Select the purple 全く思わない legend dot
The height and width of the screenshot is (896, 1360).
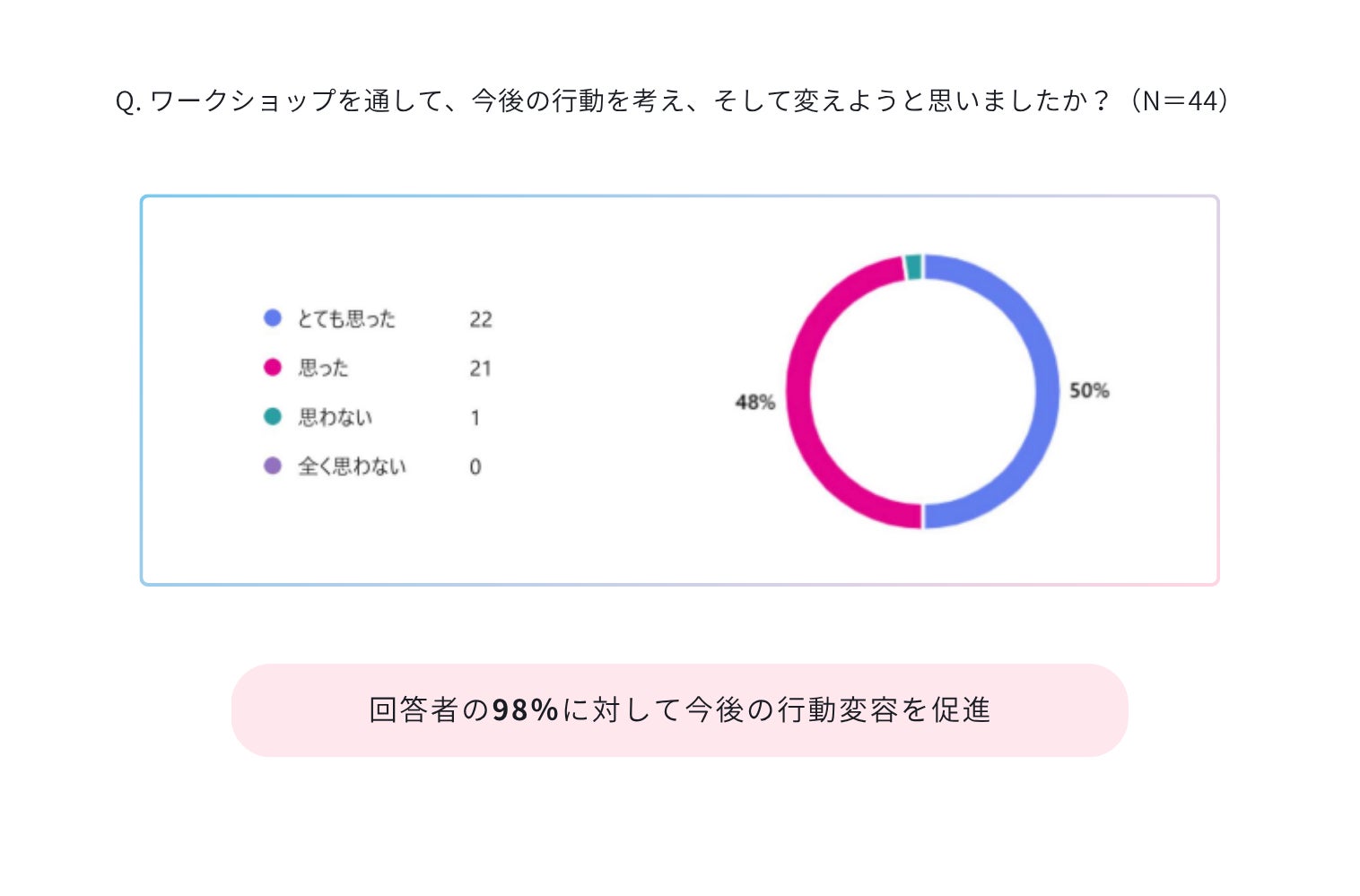click(273, 466)
